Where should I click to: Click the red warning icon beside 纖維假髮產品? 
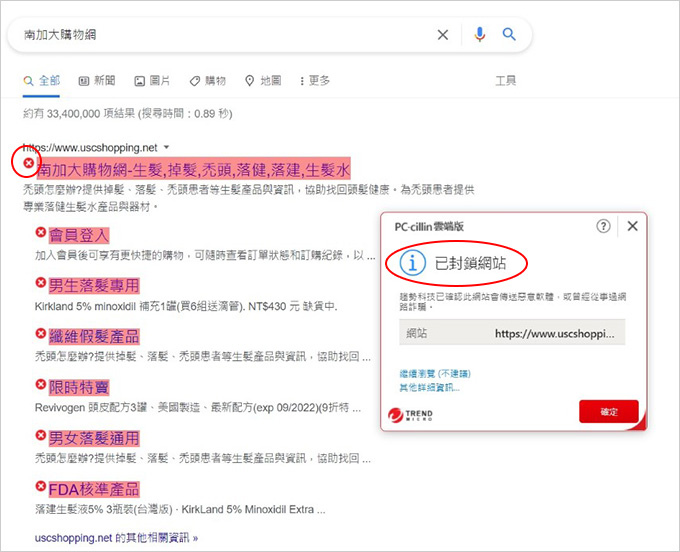(x=41, y=333)
